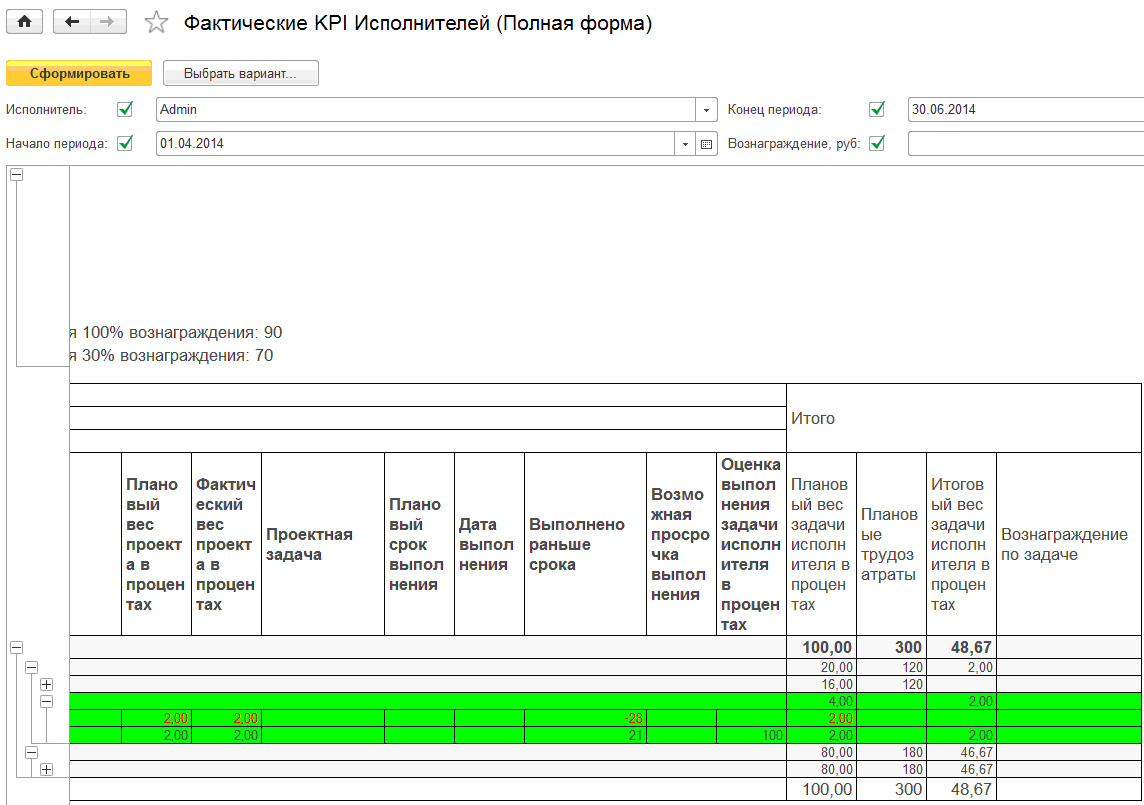Click the Конец периода date field 30.06.2014
This screenshot has width=1144, height=805.
[1020, 110]
